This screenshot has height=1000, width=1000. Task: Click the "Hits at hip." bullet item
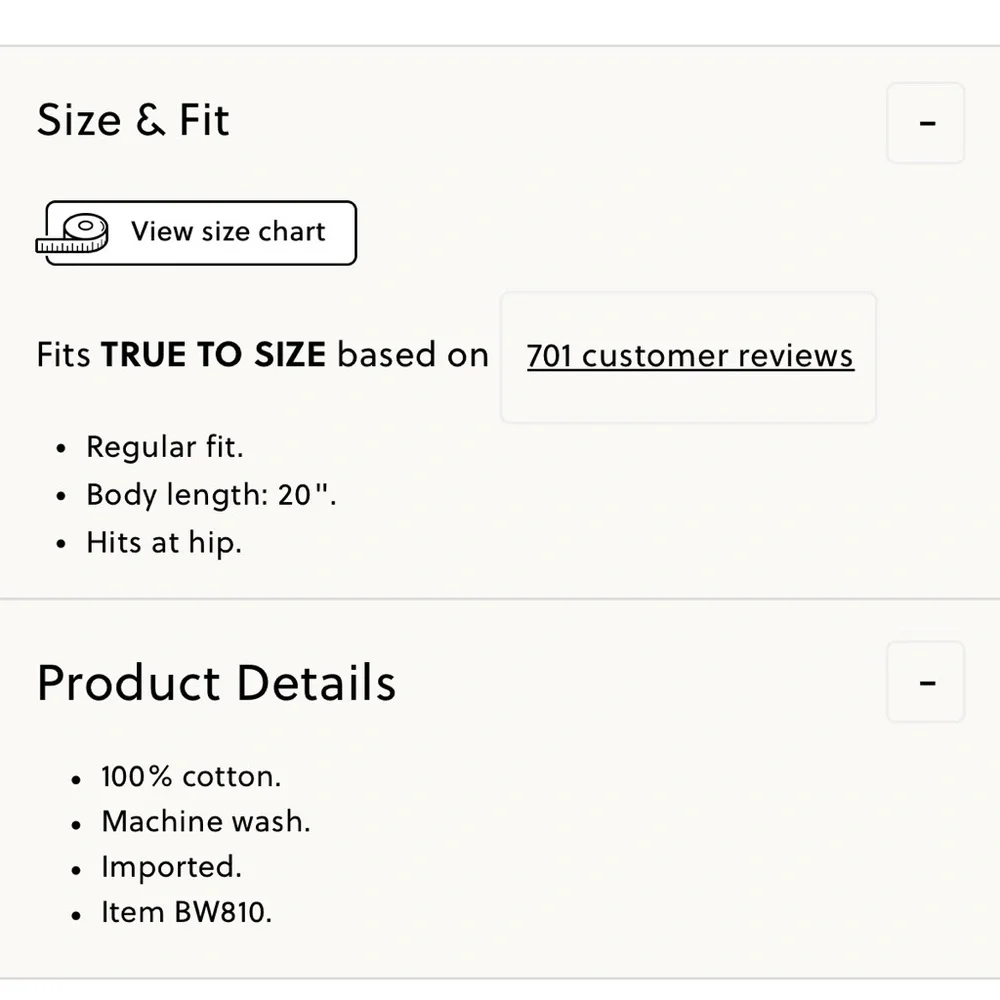[x=164, y=543]
